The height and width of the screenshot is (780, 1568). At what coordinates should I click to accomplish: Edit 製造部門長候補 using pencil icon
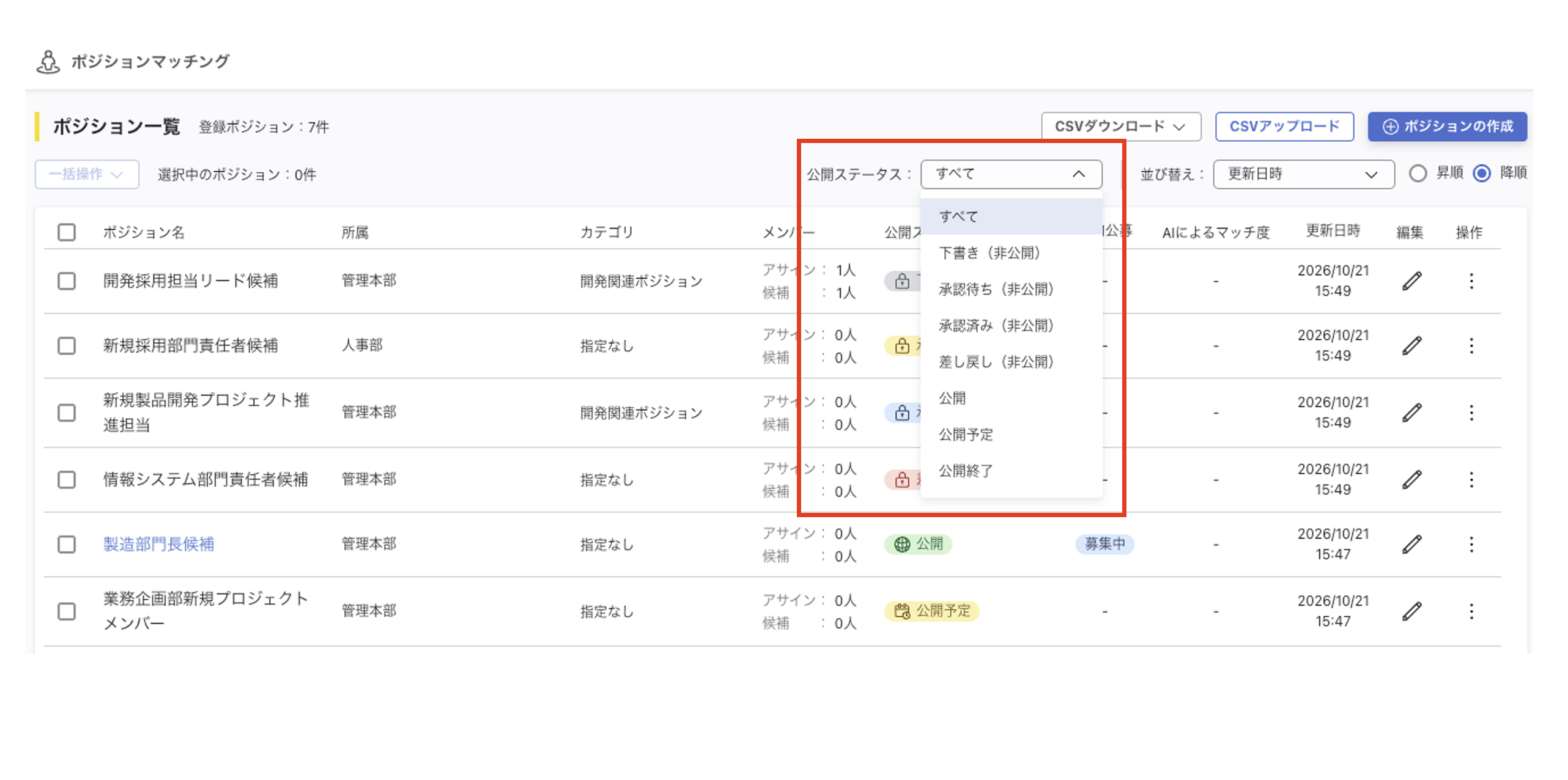coord(1411,544)
